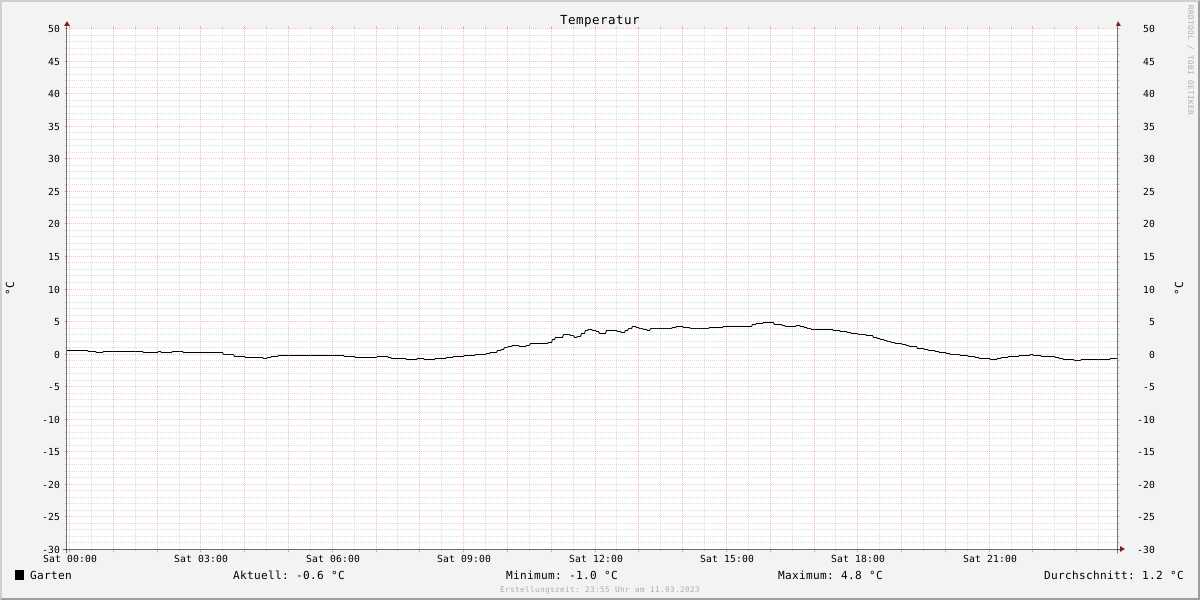1200x600 pixels.
Task: Click the 0 label on the left axis
Action: pos(57,355)
